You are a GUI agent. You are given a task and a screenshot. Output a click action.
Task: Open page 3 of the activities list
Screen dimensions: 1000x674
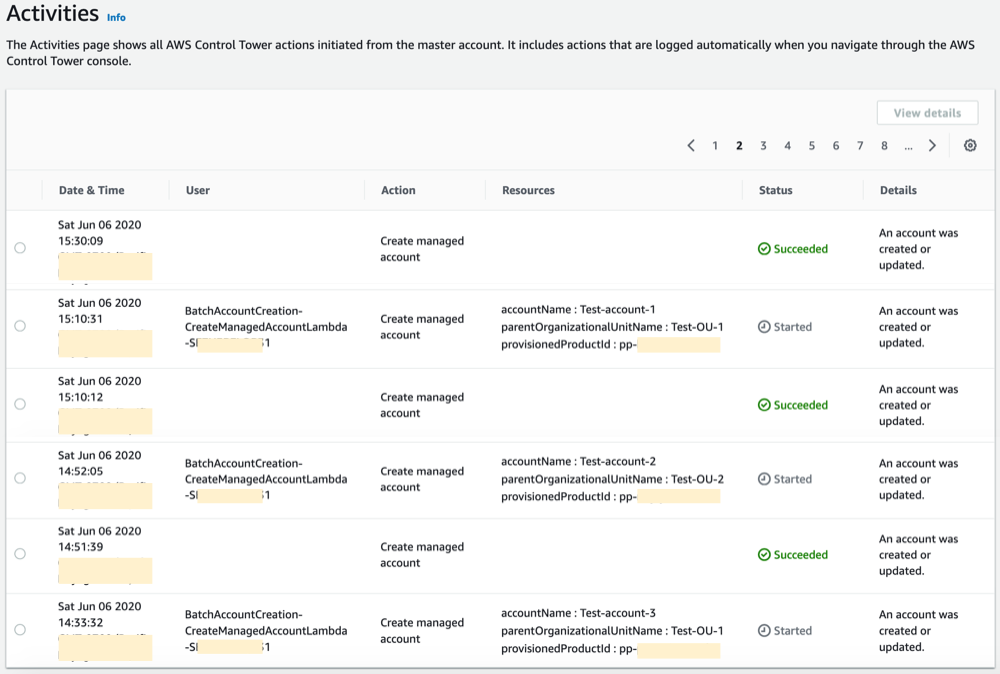click(763, 145)
